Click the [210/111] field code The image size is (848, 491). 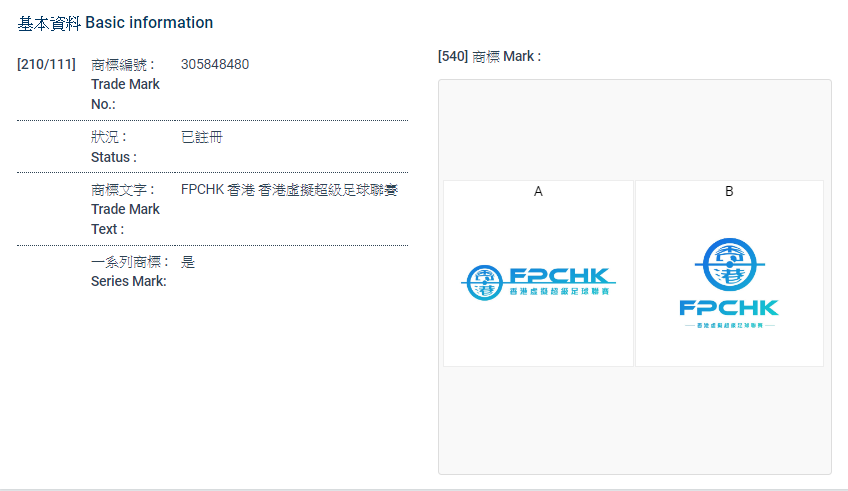(x=46, y=65)
